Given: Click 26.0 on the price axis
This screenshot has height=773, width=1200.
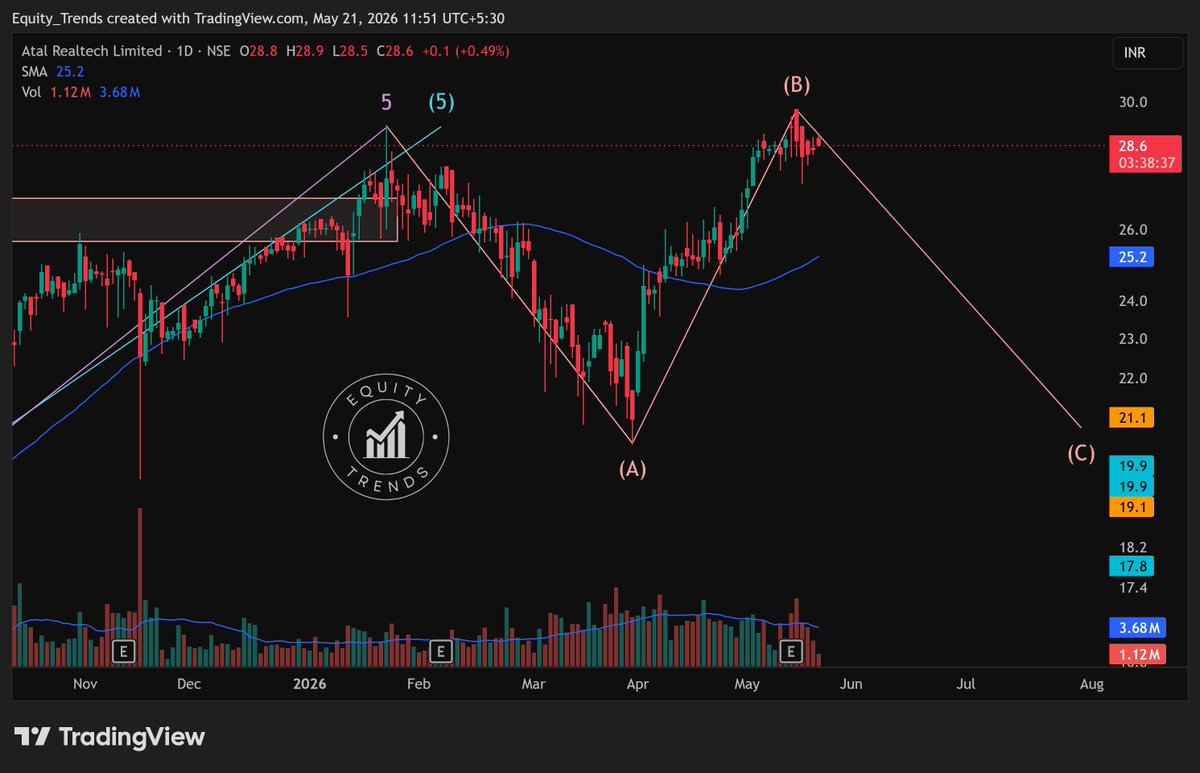Looking at the screenshot, I should (x=1133, y=230).
